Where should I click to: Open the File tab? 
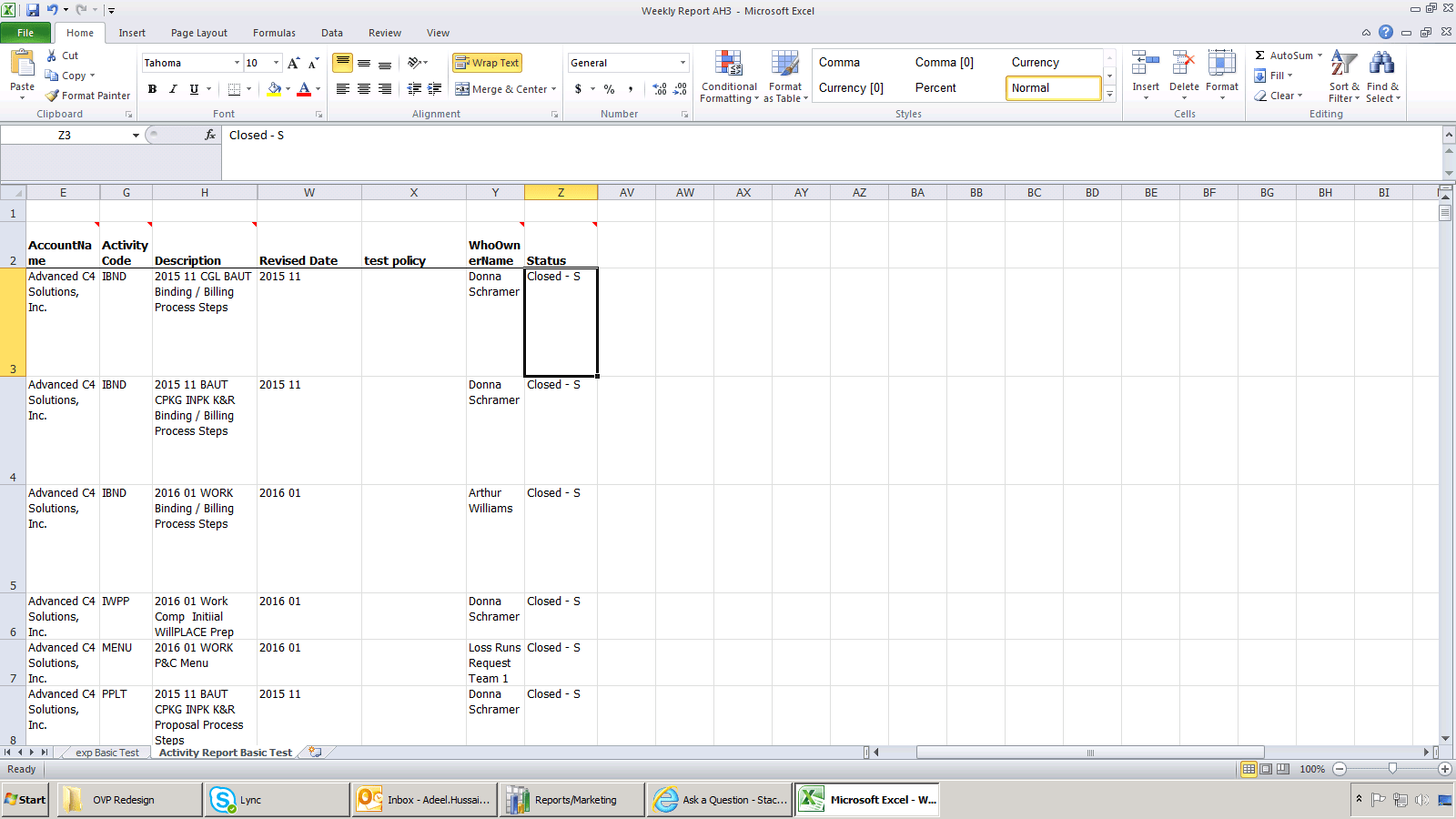coord(25,33)
